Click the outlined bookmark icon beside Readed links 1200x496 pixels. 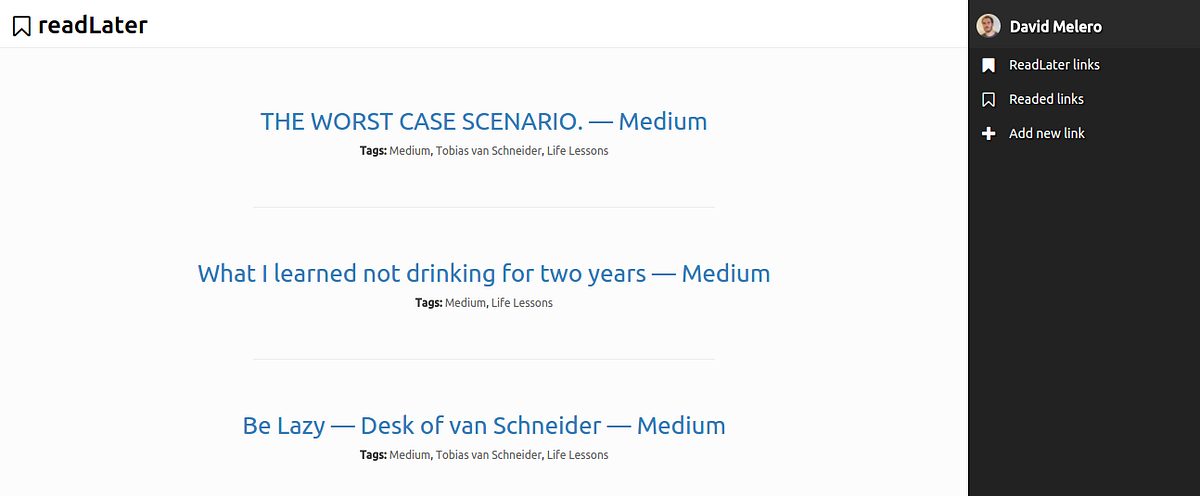pyautogui.click(x=988, y=99)
